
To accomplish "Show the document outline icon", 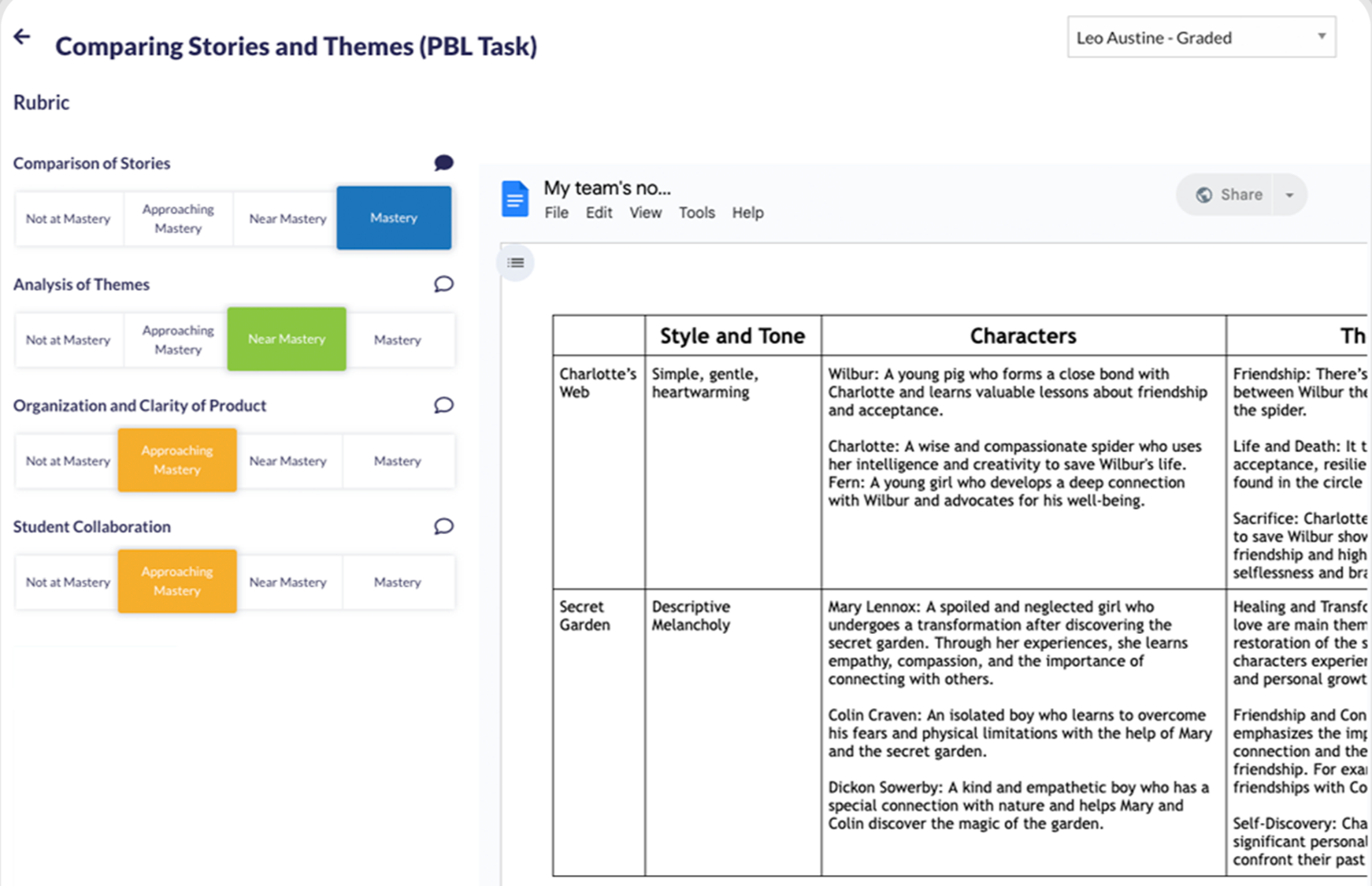I will [x=516, y=263].
